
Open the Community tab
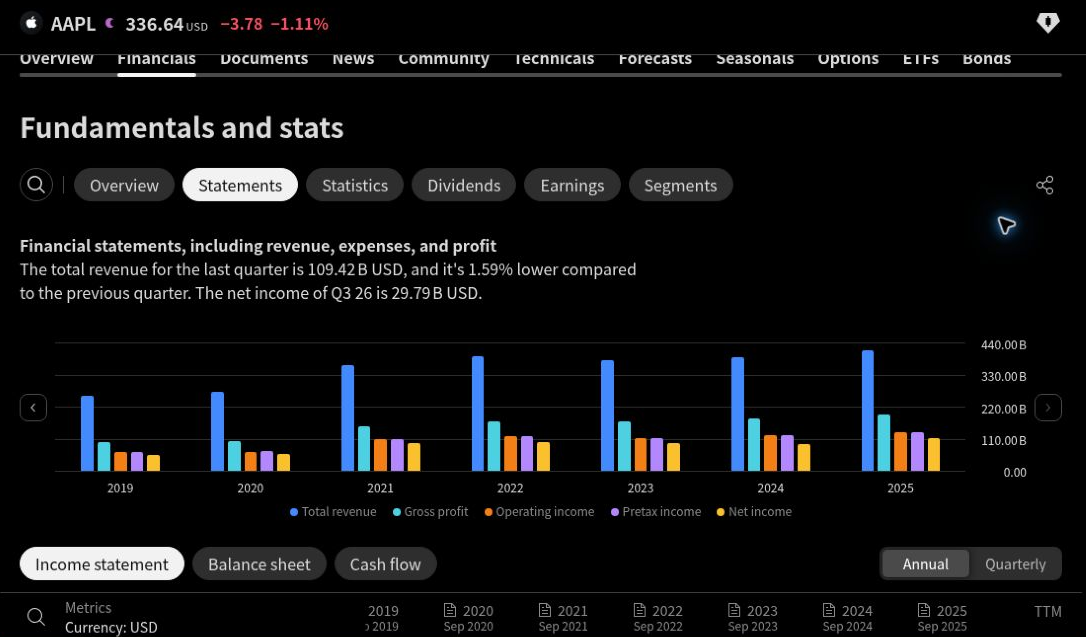click(444, 59)
